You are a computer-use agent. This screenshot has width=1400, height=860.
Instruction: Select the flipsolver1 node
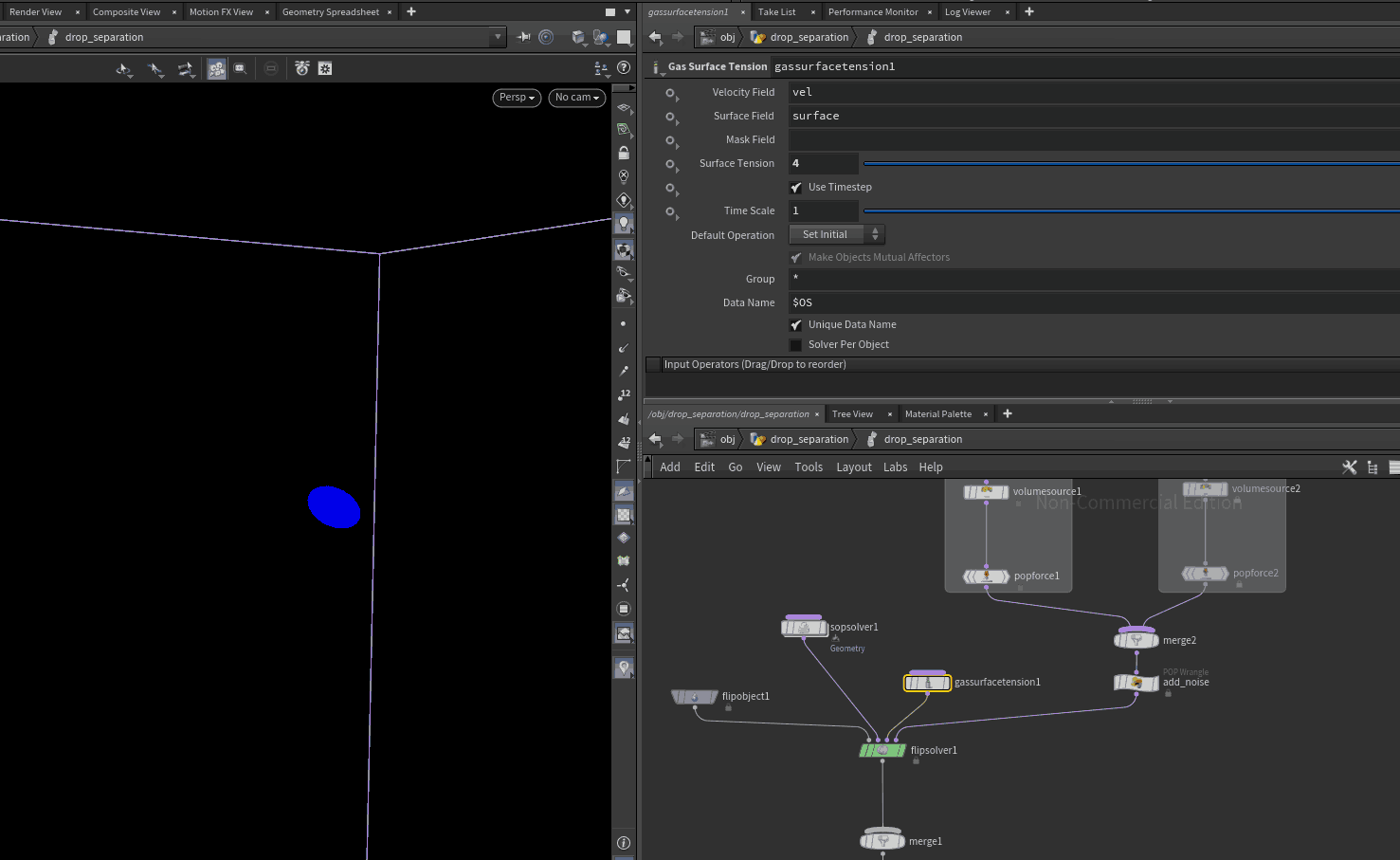[882, 750]
